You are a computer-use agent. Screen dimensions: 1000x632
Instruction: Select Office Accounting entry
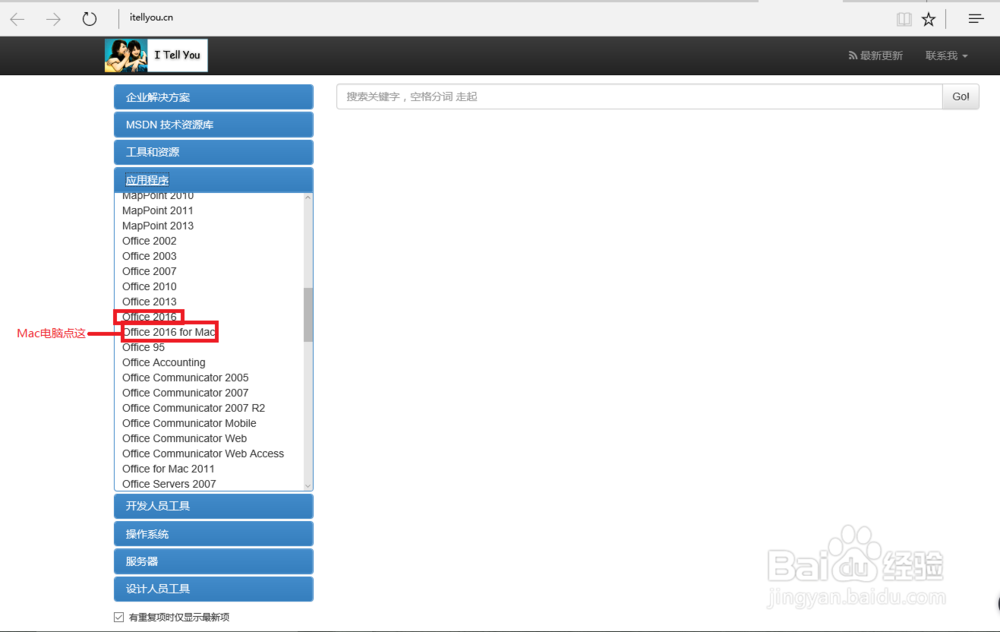point(164,362)
